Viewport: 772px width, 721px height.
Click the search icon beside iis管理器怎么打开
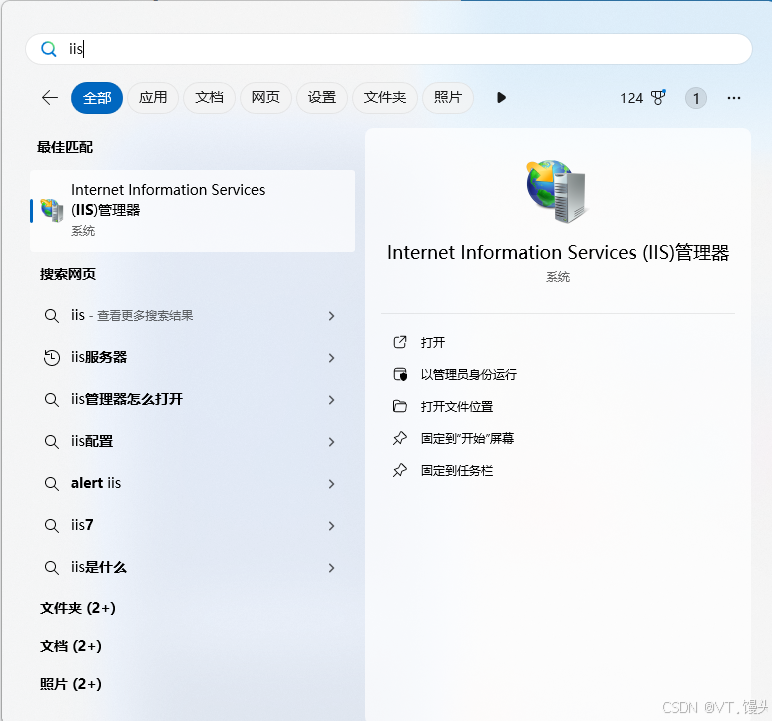52,399
